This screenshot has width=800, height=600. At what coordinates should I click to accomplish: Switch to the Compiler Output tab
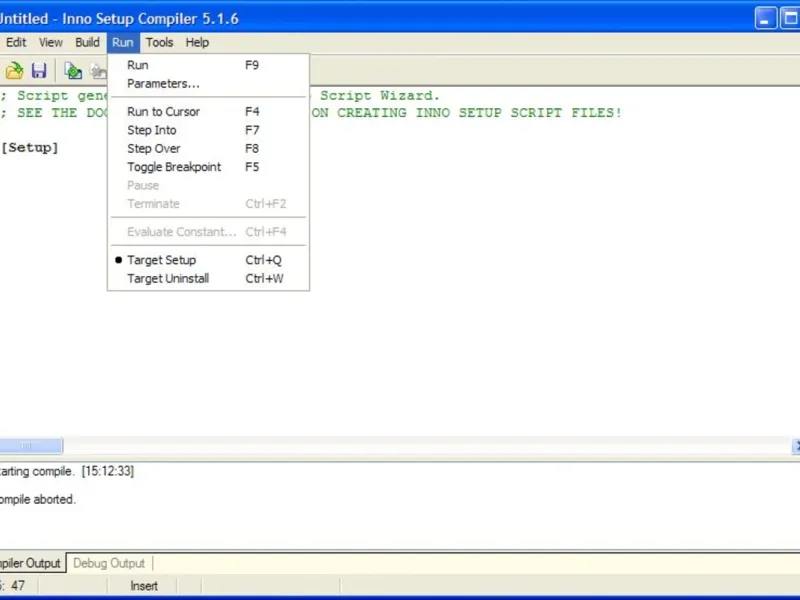point(31,563)
